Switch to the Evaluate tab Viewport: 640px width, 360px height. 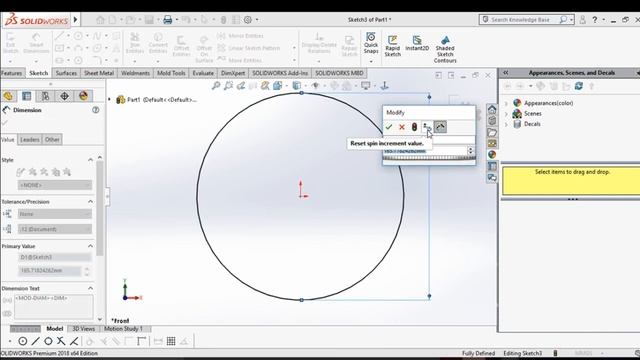203,73
